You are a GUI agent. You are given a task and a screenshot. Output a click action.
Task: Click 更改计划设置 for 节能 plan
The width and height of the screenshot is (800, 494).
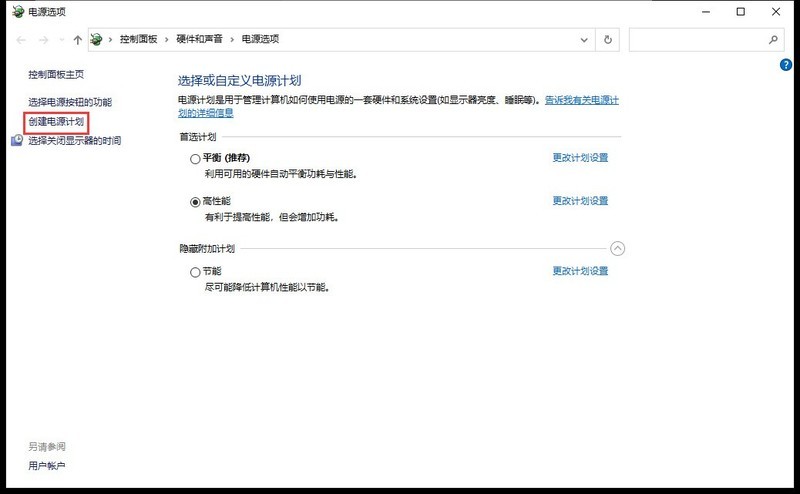click(580, 271)
